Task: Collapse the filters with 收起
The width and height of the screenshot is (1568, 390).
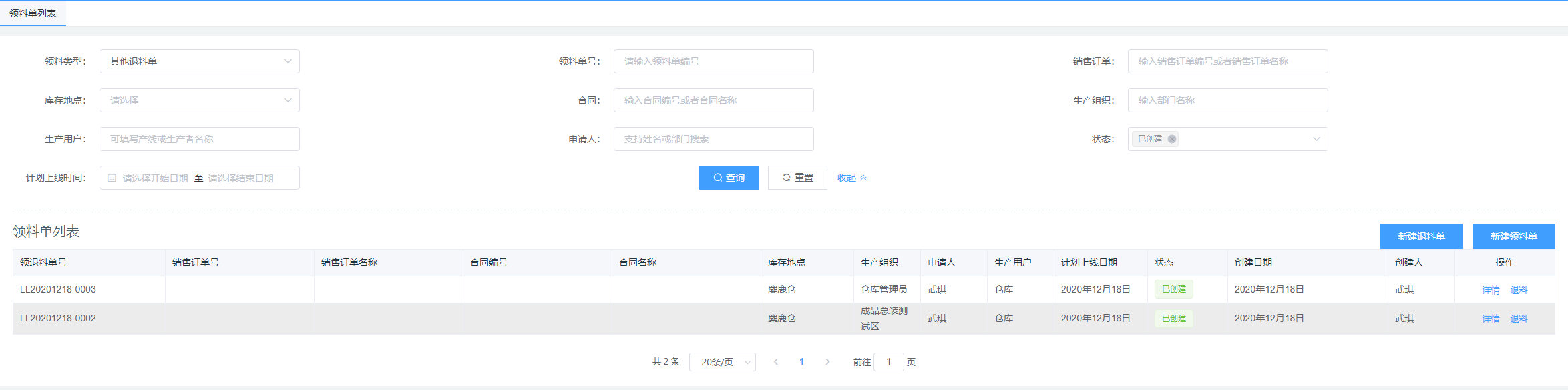Action: [x=851, y=178]
